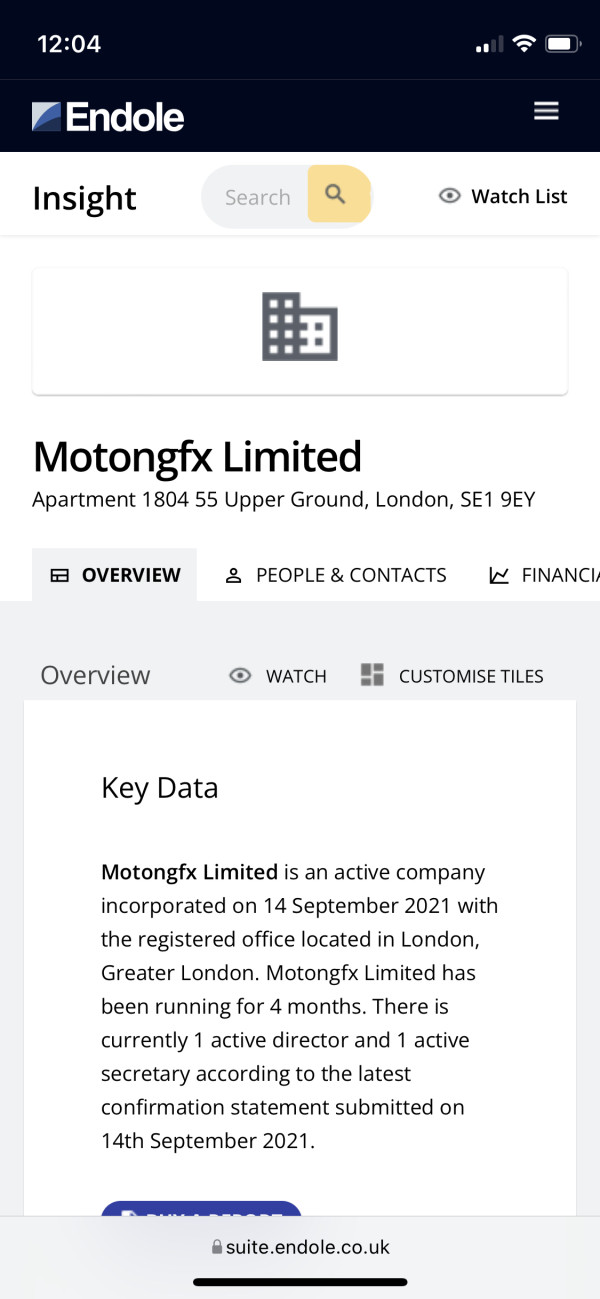The height and width of the screenshot is (1299, 600).
Task: Open the hamburger menu
Action: 546,111
